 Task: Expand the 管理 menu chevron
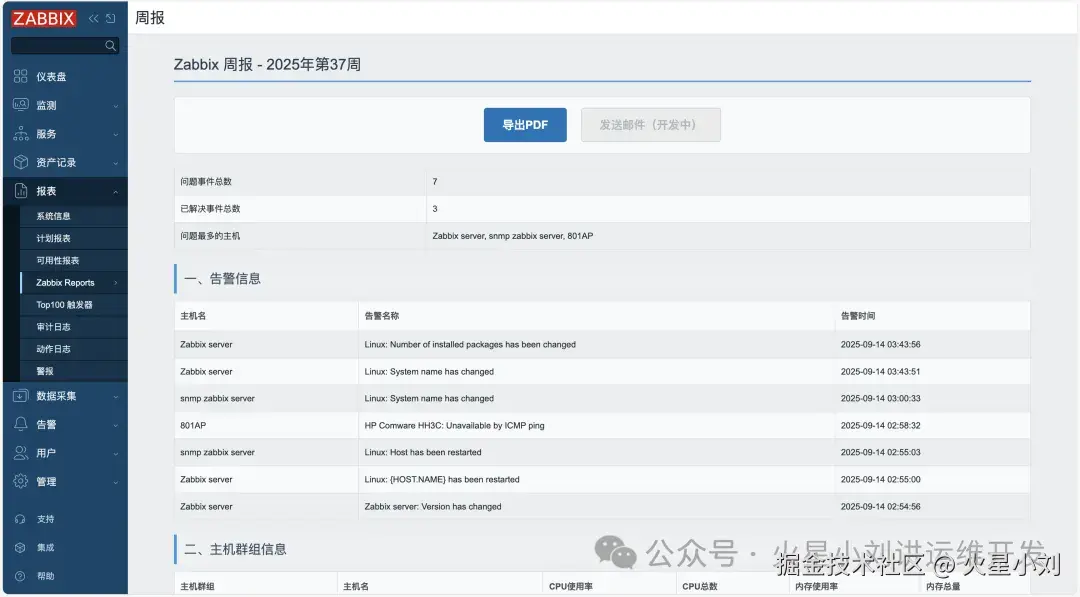coord(116,483)
